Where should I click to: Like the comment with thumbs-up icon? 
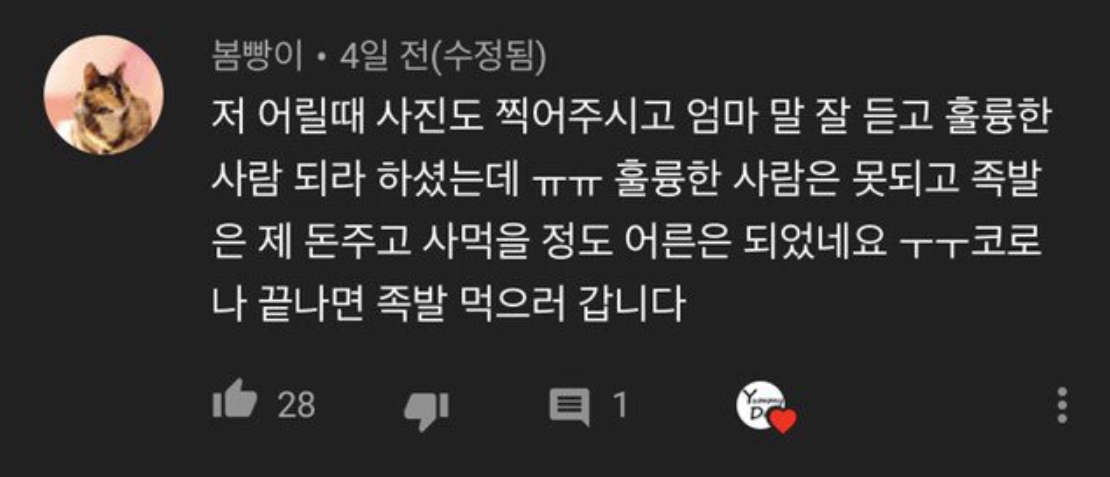pos(234,404)
